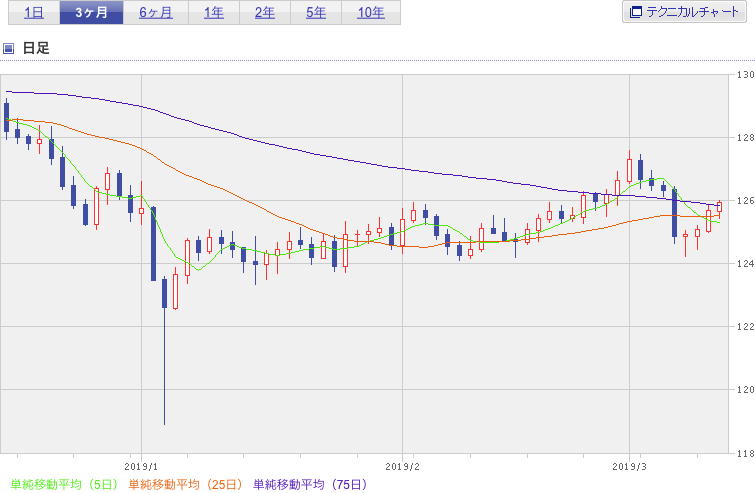Viewport: 755px width, 493px height.
Task: Open the 10年 chart period tab
Action: (371, 13)
